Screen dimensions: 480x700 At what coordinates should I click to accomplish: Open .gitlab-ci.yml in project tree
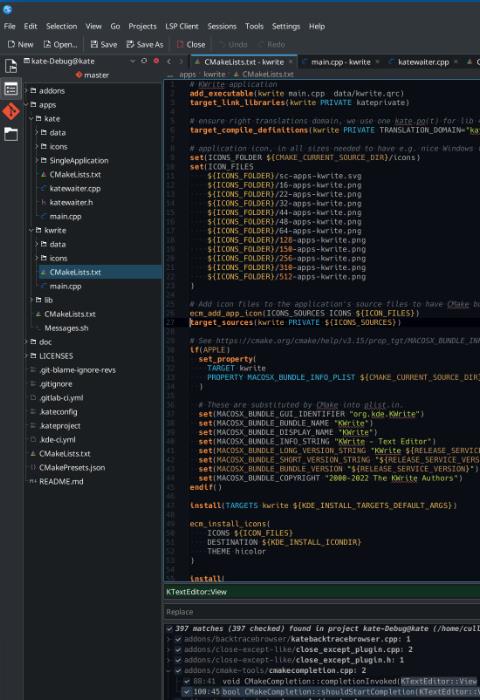[x=61, y=398]
